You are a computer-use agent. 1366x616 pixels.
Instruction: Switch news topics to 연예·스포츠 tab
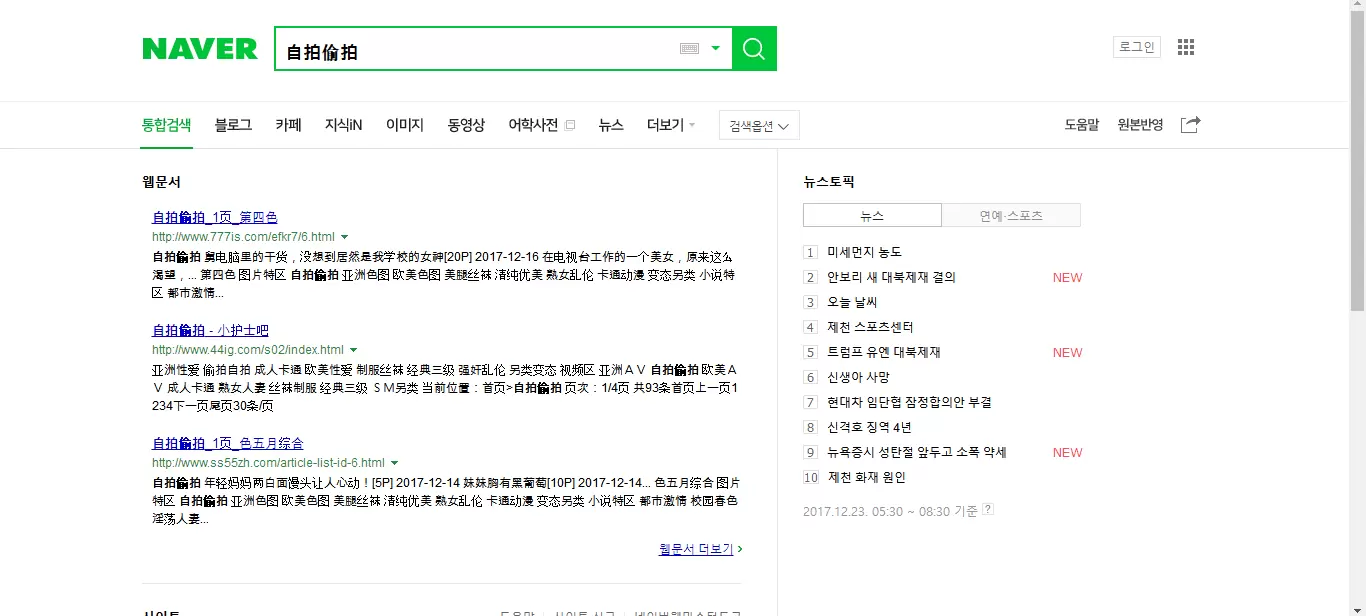pos(1011,215)
